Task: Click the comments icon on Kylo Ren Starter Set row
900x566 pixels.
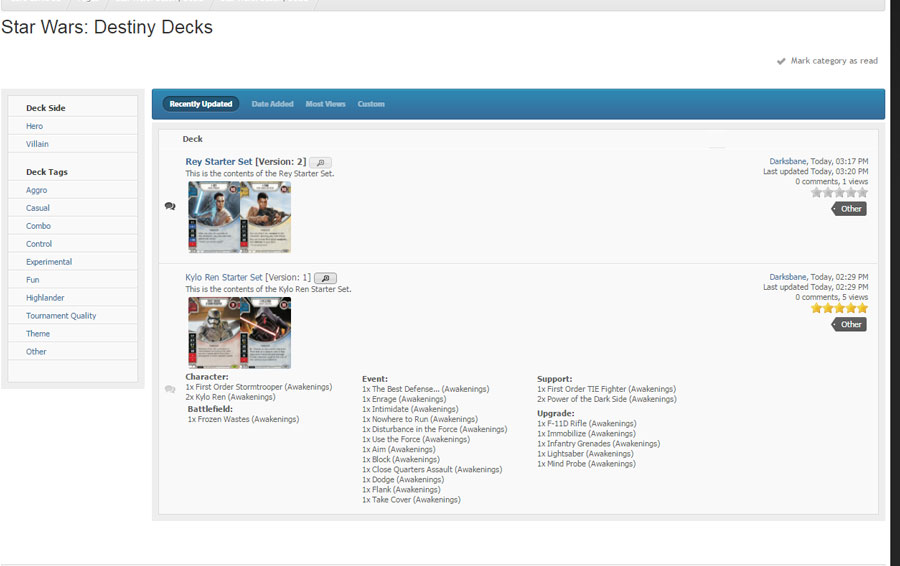Action: click(170, 389)
